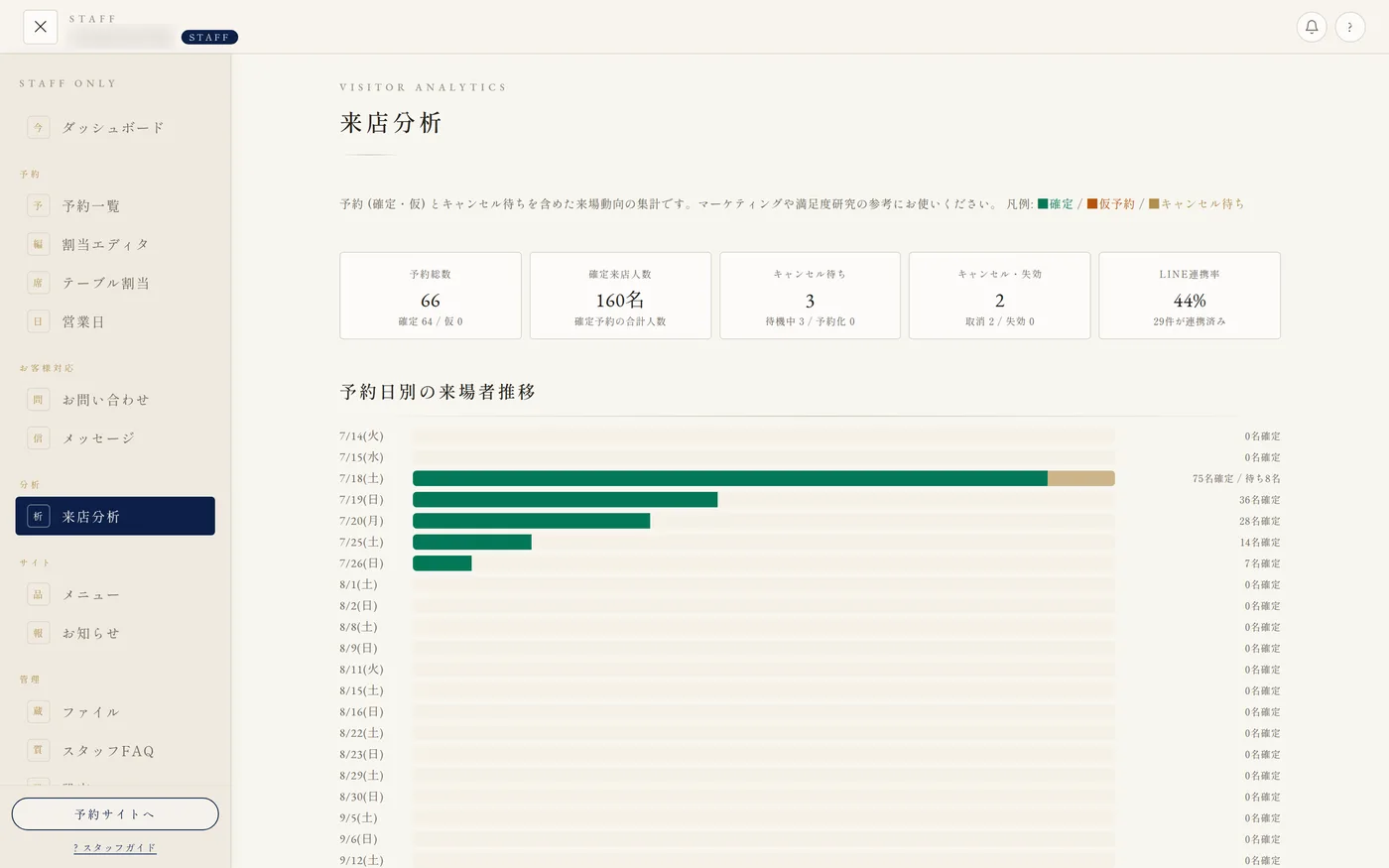Viewport: 1389px width, 868px height.
Task: Click the 7/18(土) green confirmed bar
Action: pos(730,478)
